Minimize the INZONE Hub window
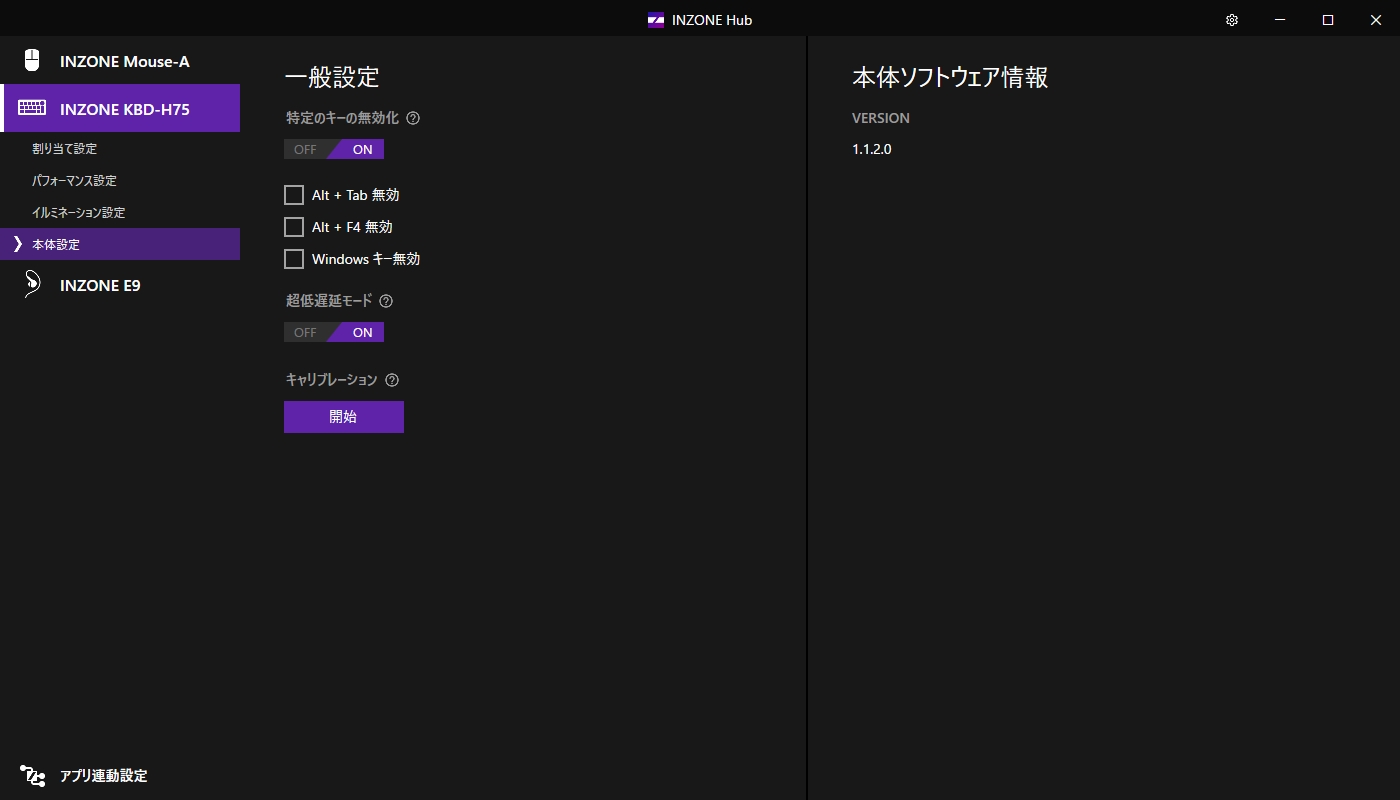This screenshot has width=1400, height=800. point(1280,20)
